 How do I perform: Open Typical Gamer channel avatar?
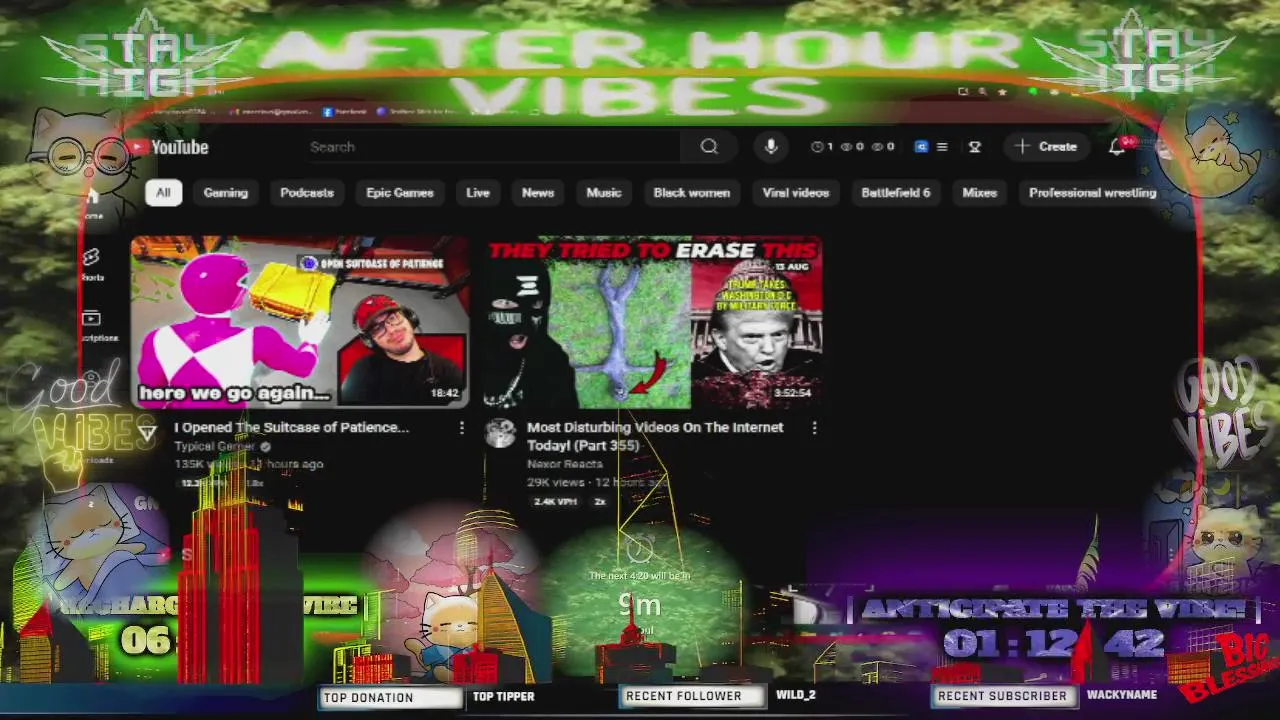click(x=148, y=433)
